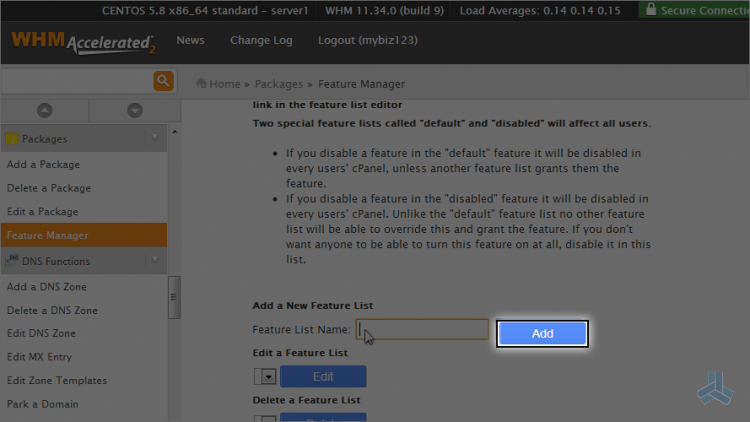Click the orange search magnifier icon
This screenshot has width=750, height=422.
[x=163, y=81]
